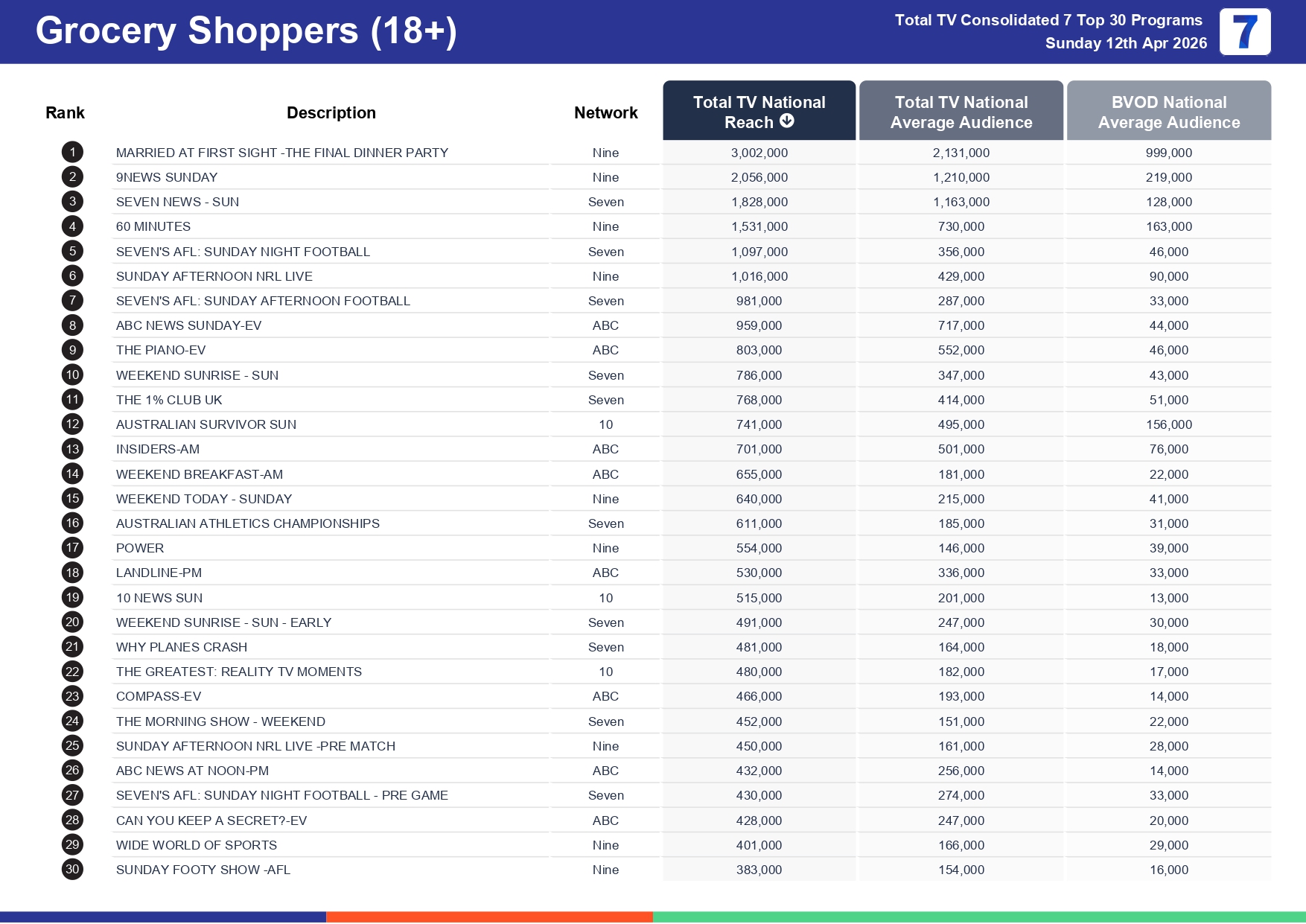Screen dimensions: 1306x924
Task: Click the Network column header
Action: click(605, 113)
